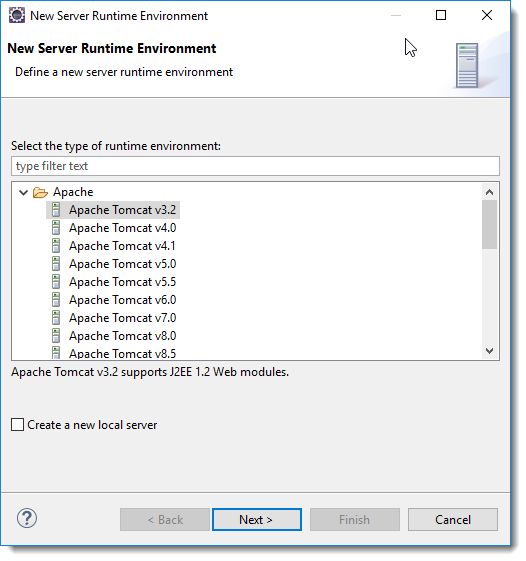Click server icon beside Apache Tomcat v5.5
This screenshot has width=526, height=561.
click(56, 282)
